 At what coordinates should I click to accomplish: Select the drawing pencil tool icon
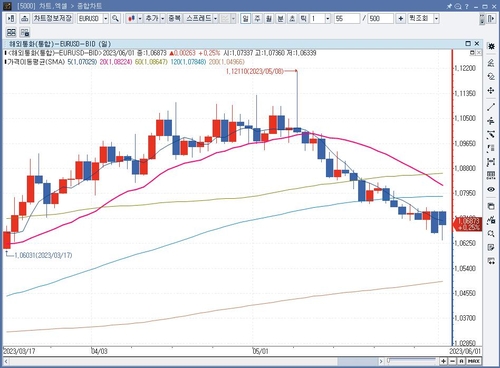[491, 62]
